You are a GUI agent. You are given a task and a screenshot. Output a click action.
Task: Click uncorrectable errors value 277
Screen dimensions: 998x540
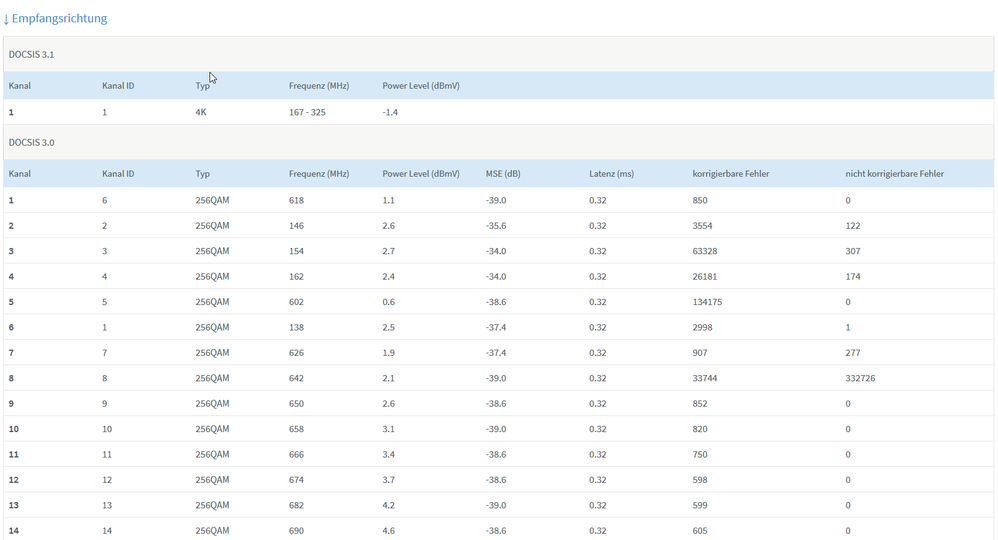pyautogui.click(x=853, y=353)
